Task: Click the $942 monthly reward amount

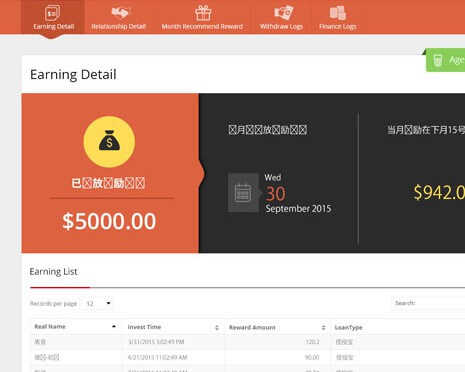Action: (439, 193)
